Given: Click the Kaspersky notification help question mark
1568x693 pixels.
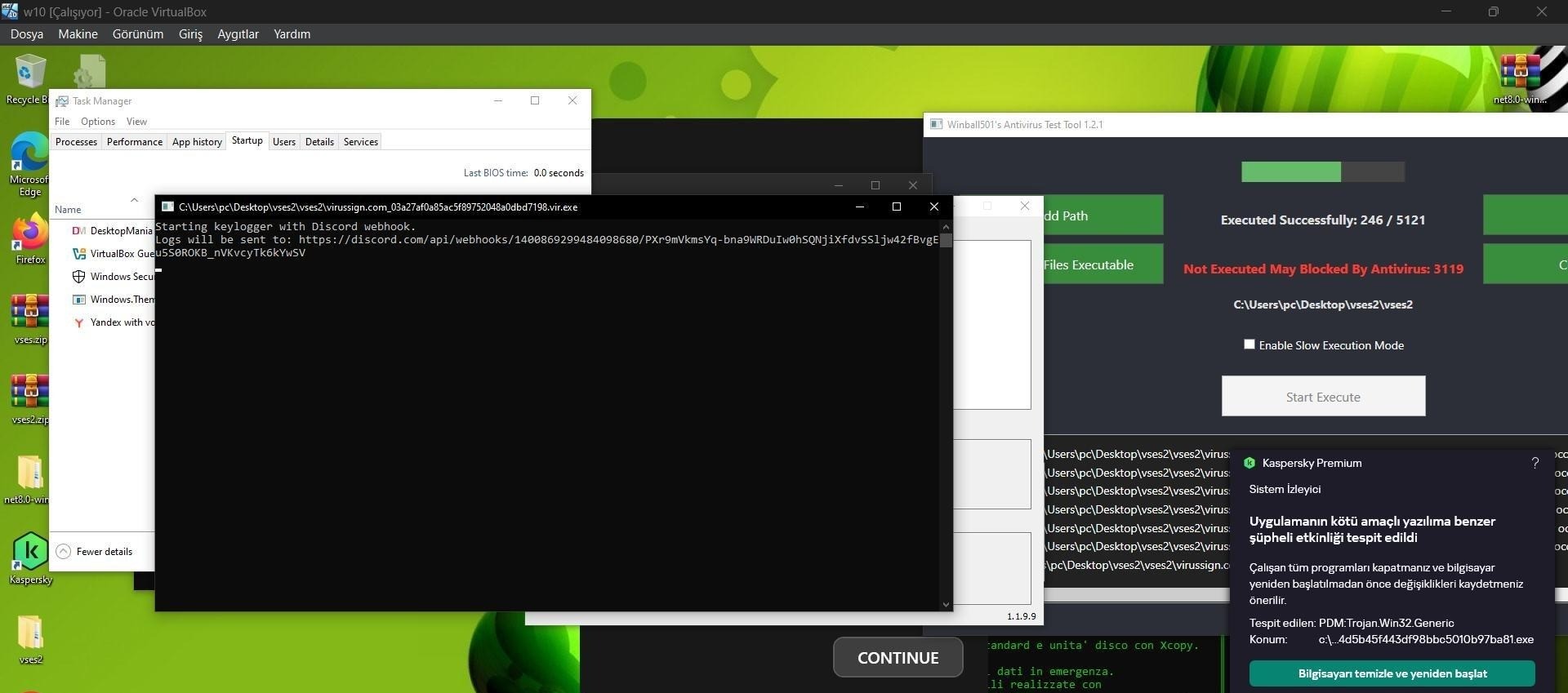Looking at the screenshot, I should (1535, 463).
